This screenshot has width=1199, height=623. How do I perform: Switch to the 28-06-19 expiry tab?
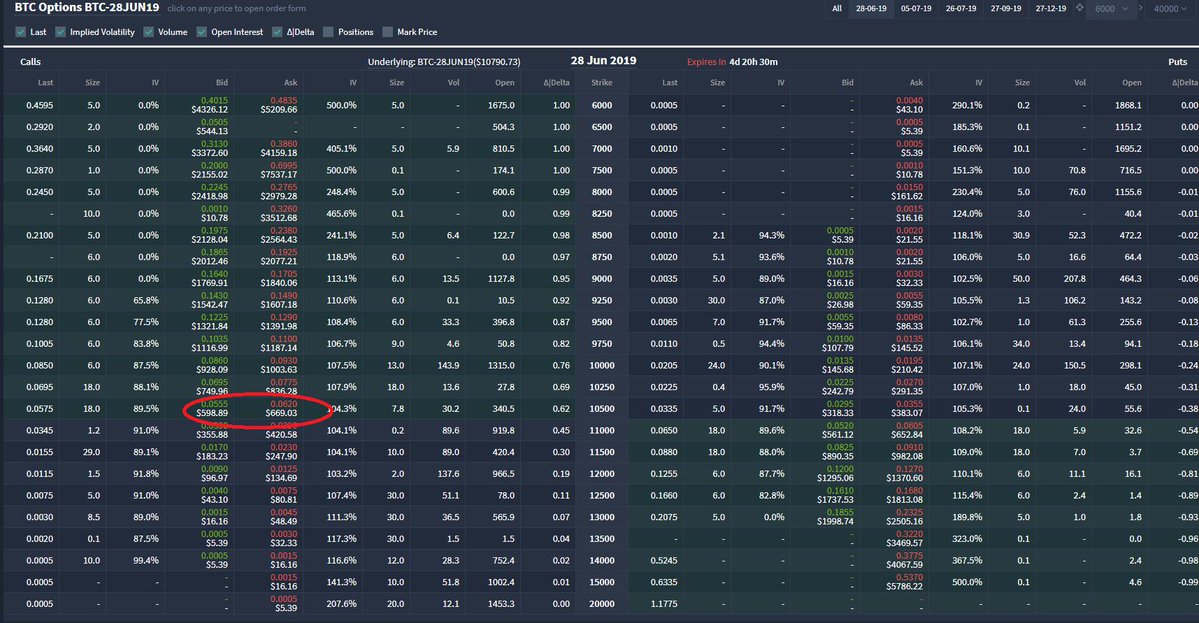coord(871,8)
